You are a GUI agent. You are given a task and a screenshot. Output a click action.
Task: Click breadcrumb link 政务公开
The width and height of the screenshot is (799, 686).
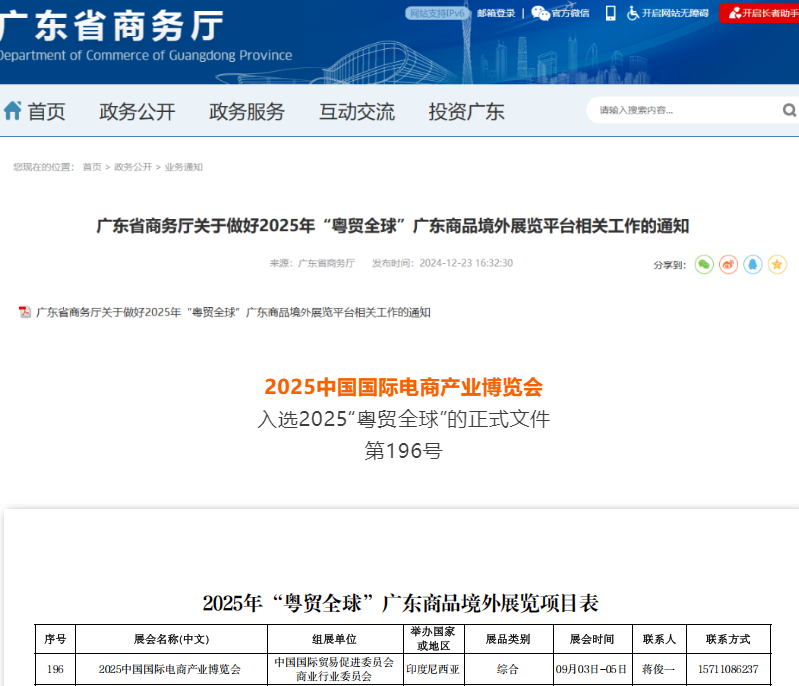point(133,167)
